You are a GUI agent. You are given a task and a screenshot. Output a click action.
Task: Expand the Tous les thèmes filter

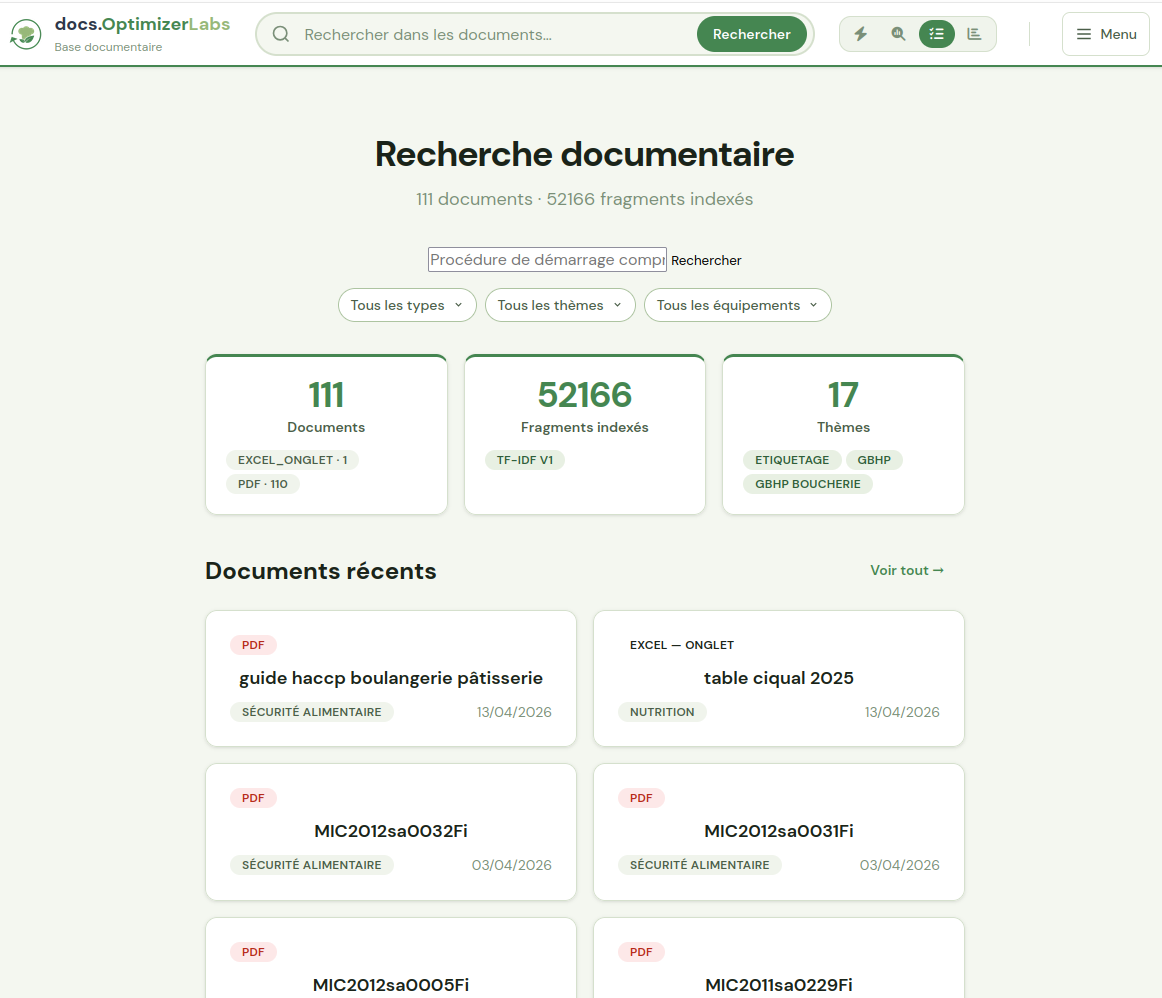pos(560,305)
